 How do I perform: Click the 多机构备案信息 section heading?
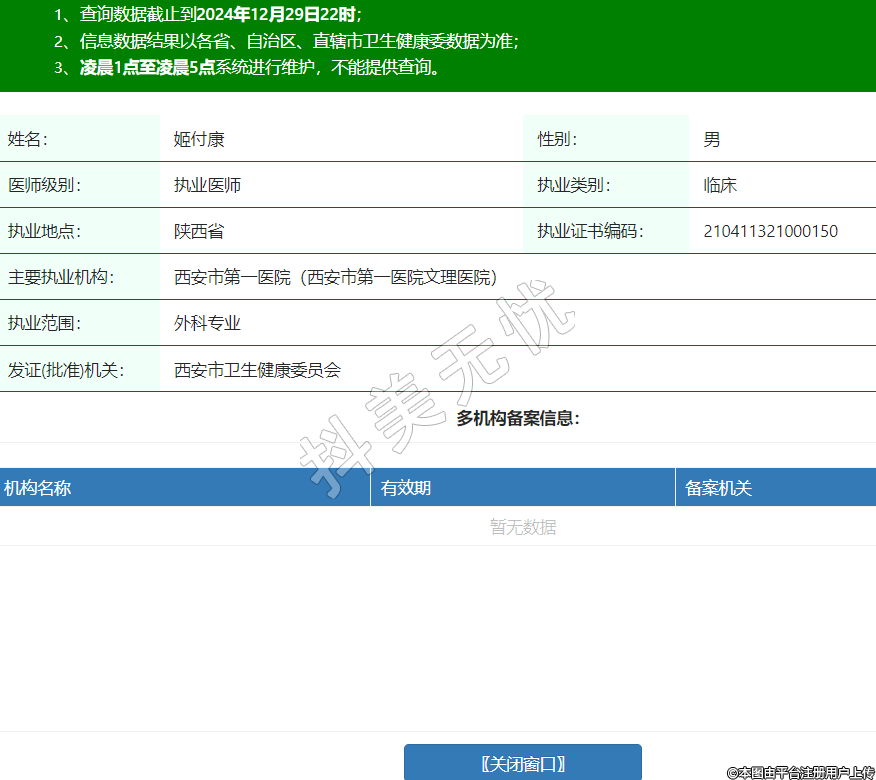pyautogui.click(x=518, y=418)
